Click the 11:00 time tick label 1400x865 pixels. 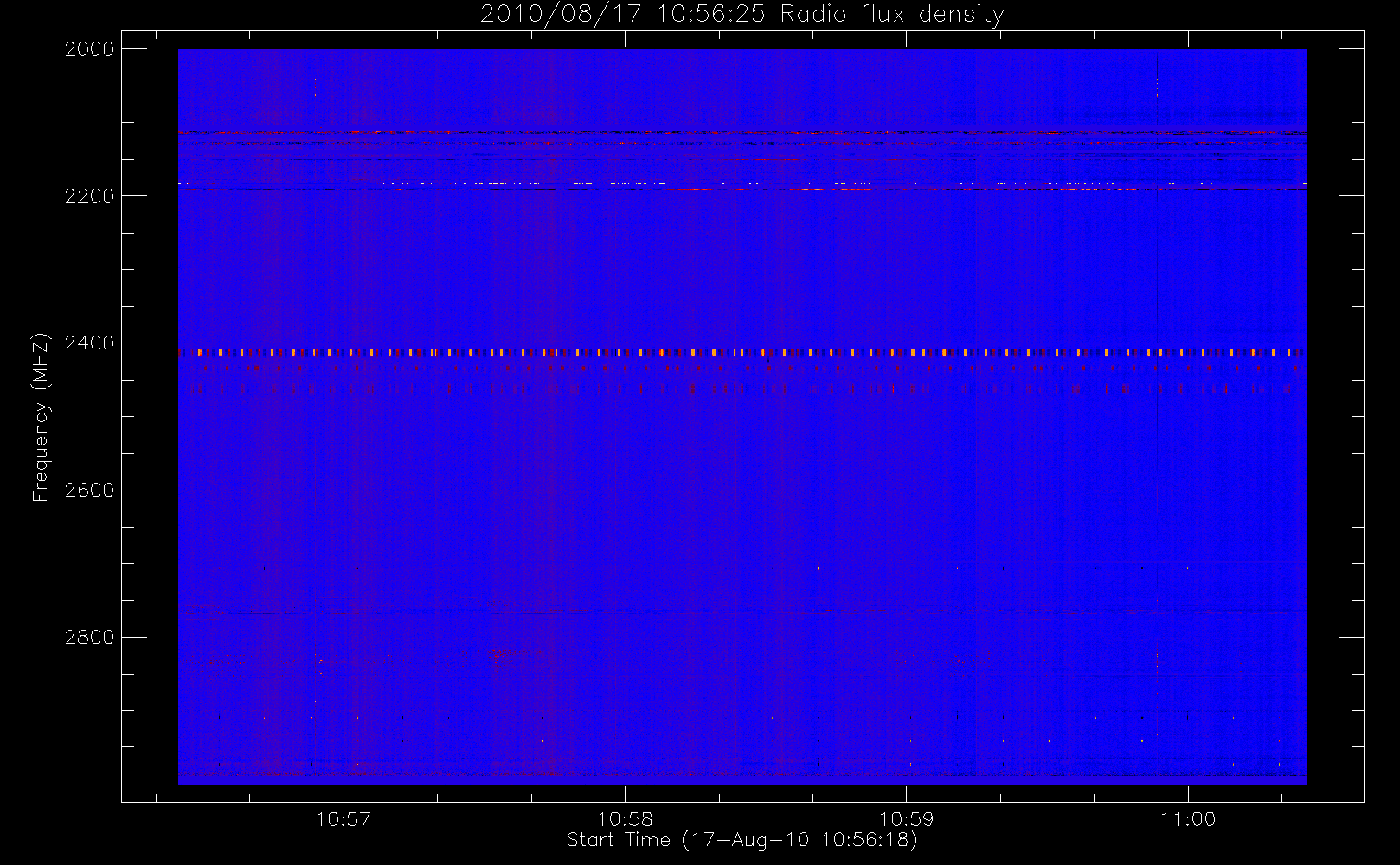[x=1188, y=819]
